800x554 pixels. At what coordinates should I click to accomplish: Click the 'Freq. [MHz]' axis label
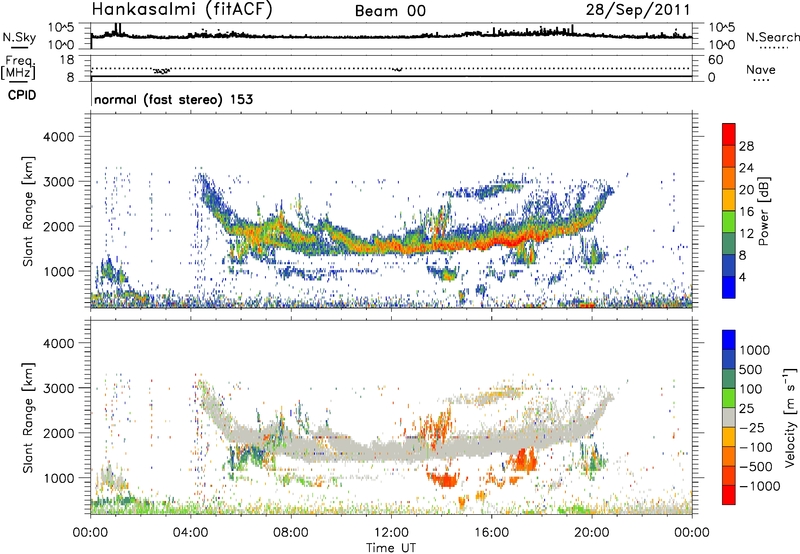click(20, 67)
